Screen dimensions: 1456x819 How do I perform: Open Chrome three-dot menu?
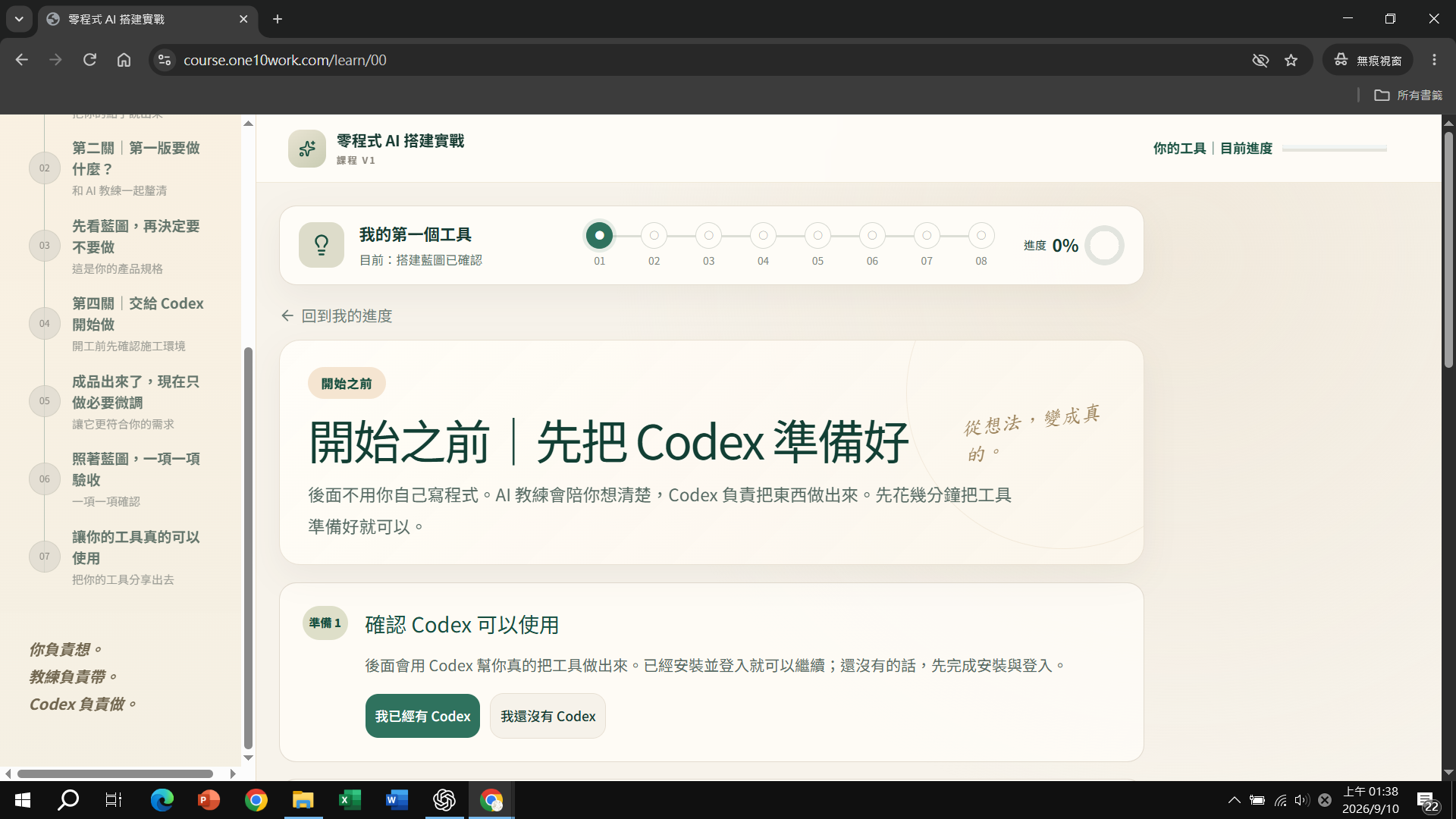point(1434,60)
